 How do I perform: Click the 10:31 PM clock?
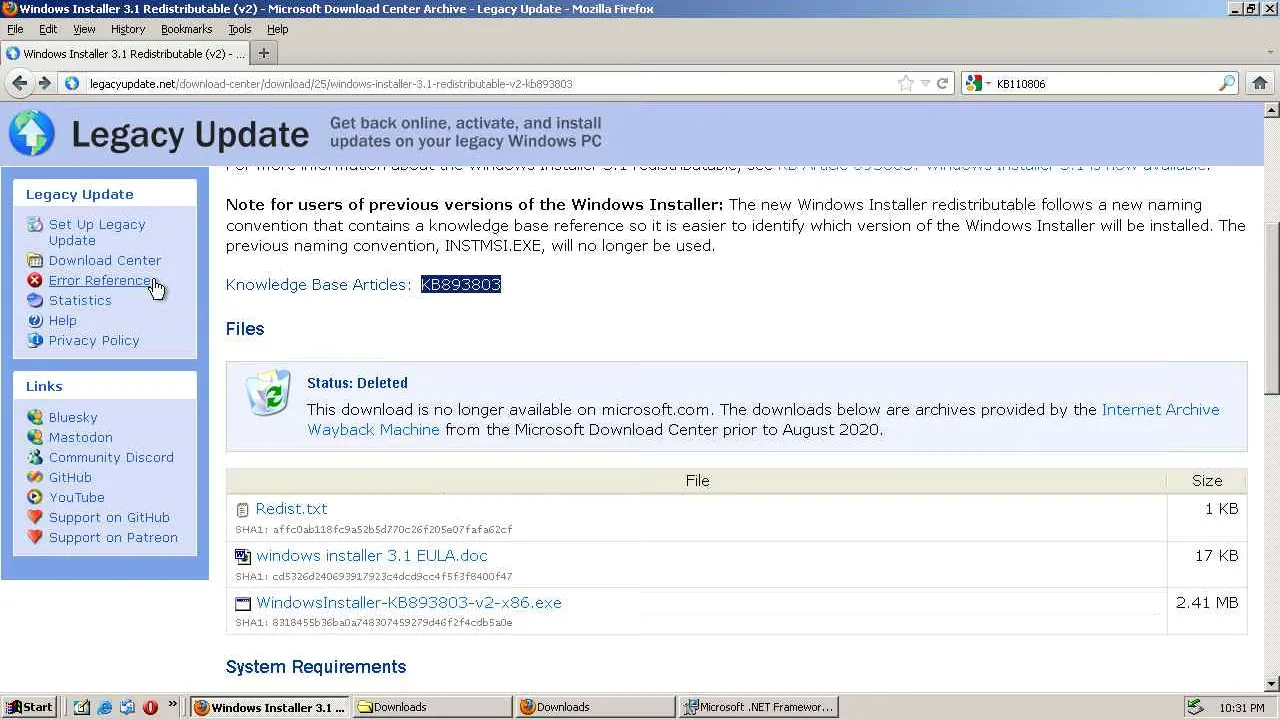point(1242,708)
